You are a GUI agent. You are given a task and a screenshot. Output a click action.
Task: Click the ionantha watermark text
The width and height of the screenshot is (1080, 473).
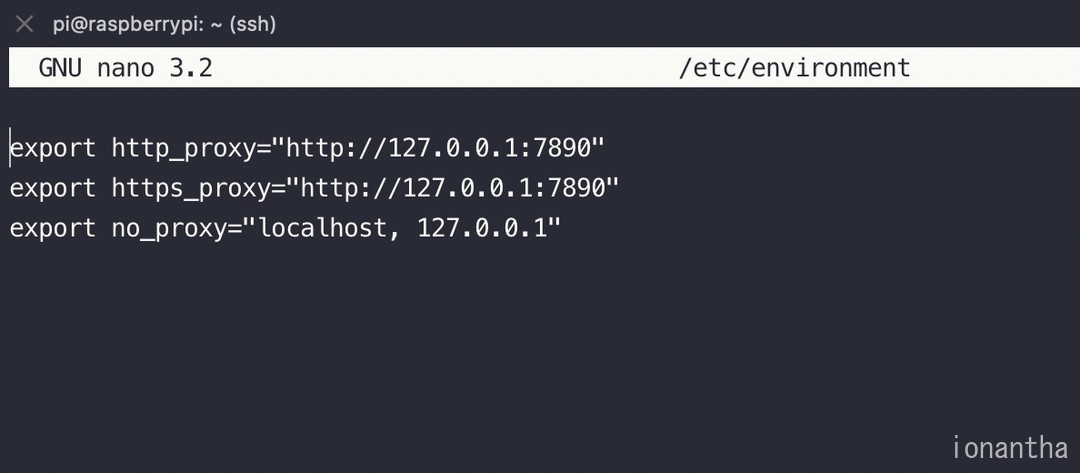1010,448
